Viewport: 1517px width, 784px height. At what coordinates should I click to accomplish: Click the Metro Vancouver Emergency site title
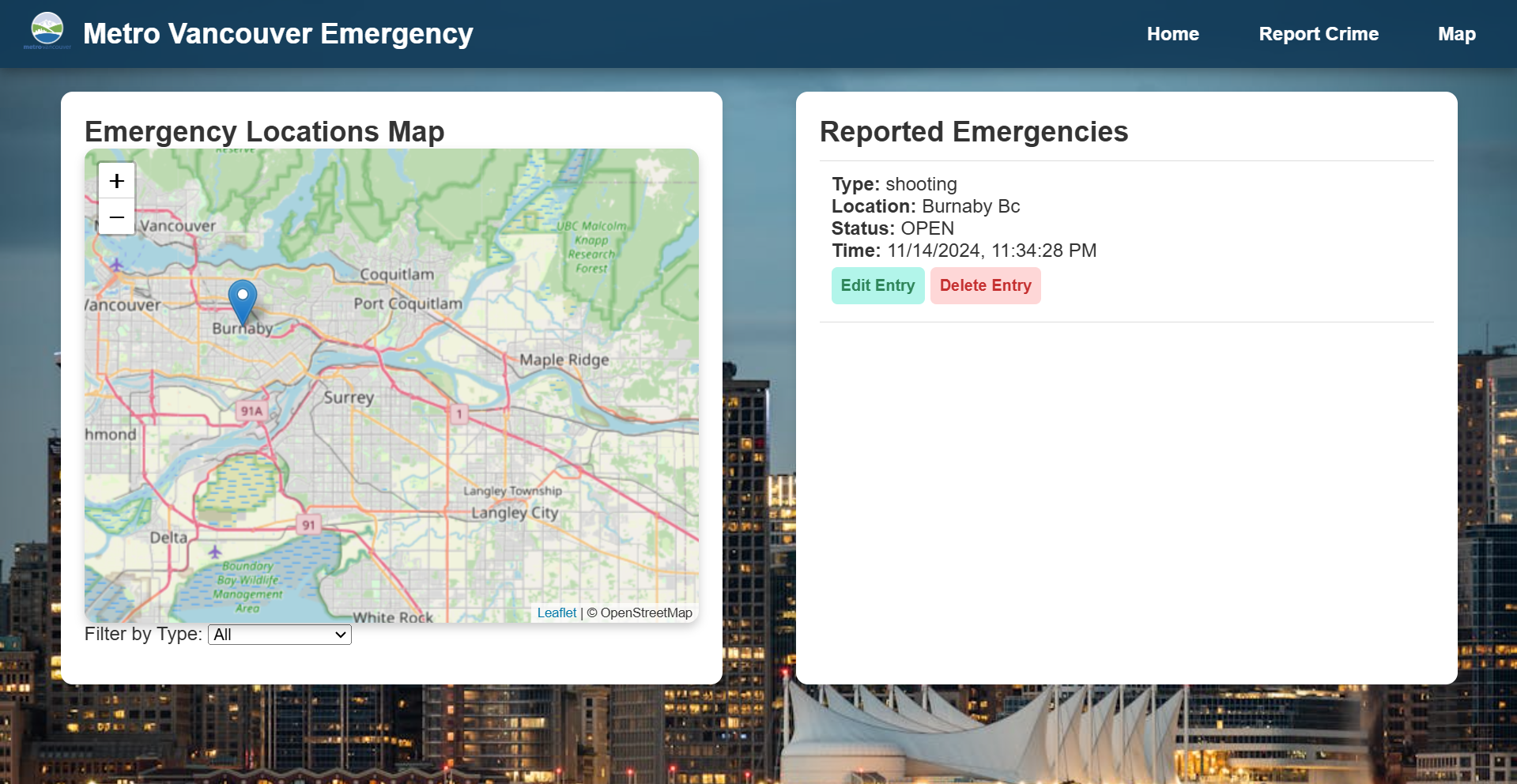click(x=277, y=33)
